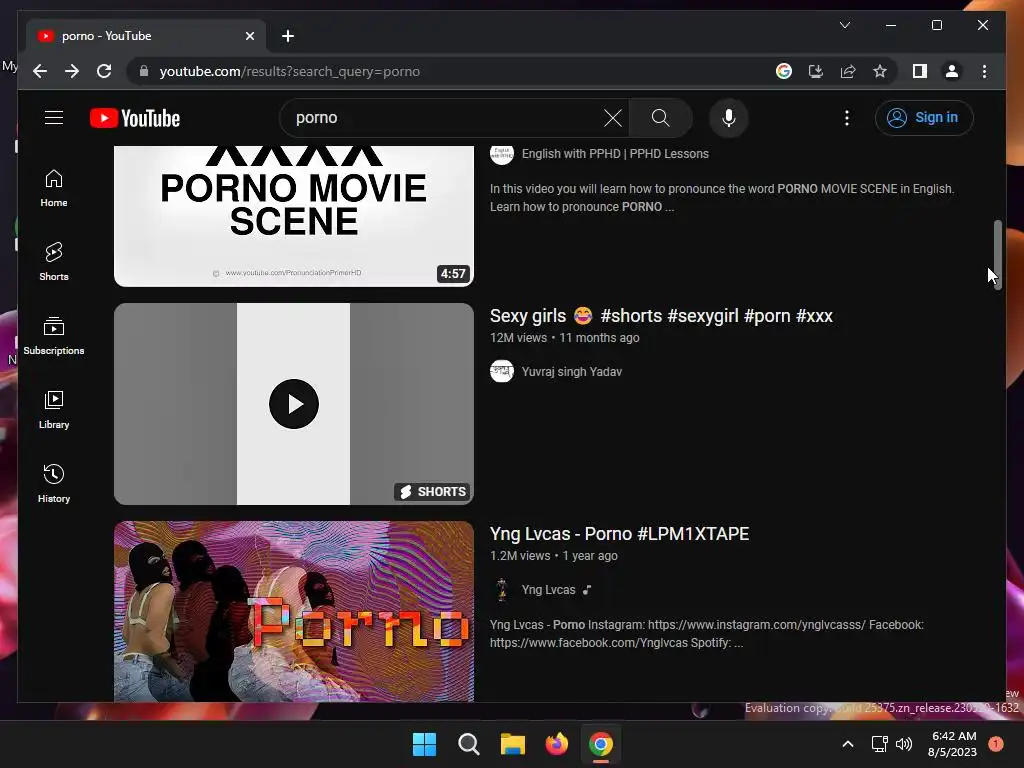Click the Yng Lvcas channel avatar
The image size is (1024, 768).
502,589
